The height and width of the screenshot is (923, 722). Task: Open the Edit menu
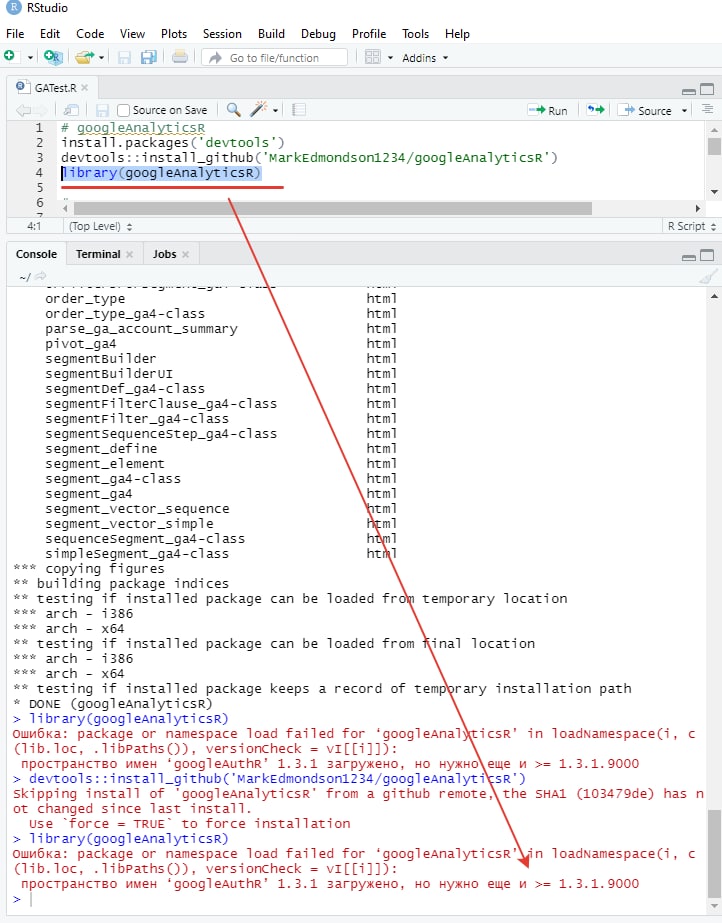coord(50,34)
